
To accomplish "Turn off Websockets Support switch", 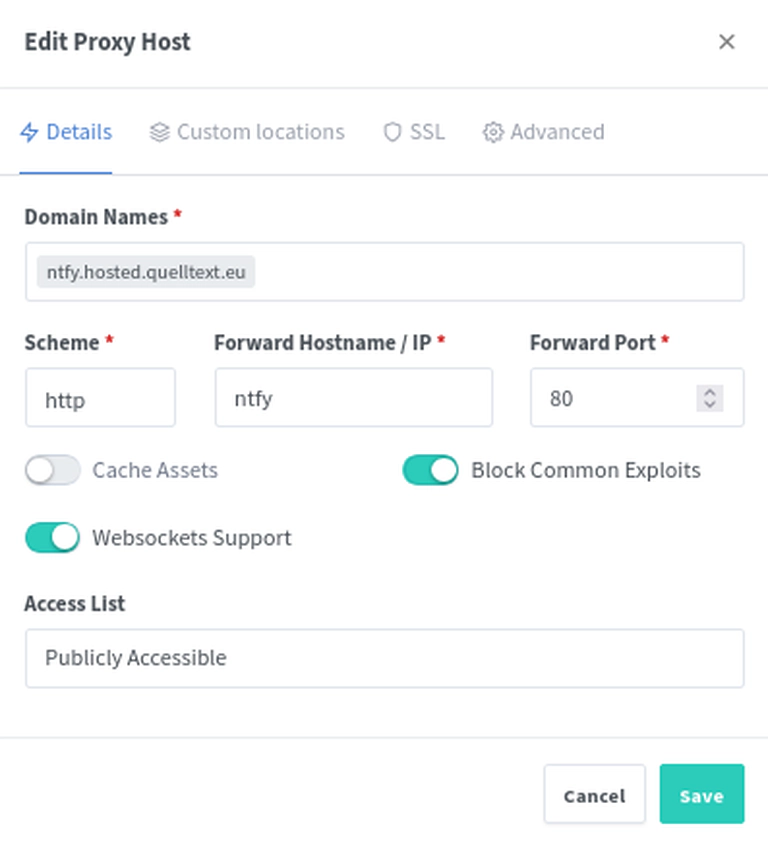I will (x=52, y=537).
